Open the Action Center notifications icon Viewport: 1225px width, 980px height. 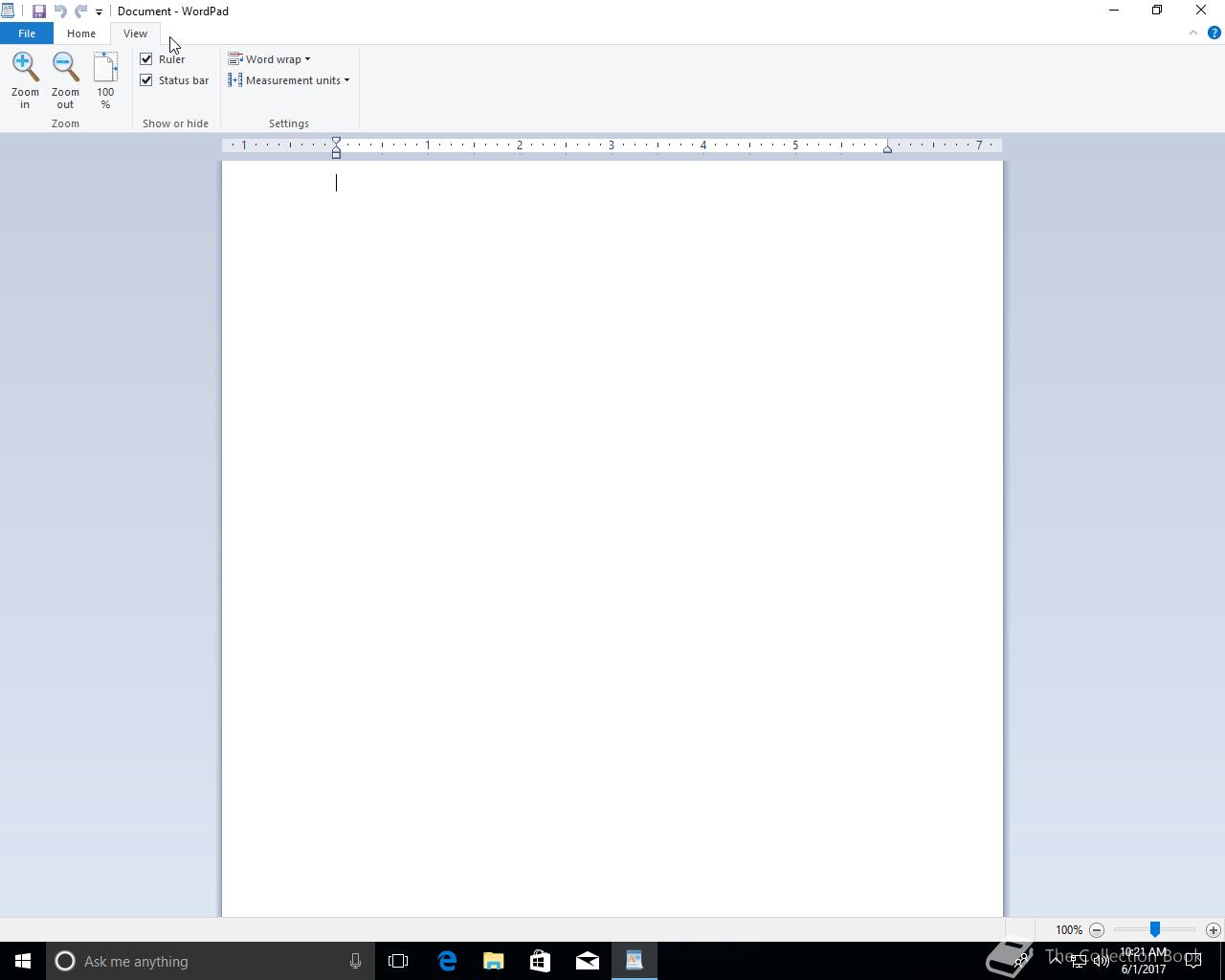click(1192, 961)
